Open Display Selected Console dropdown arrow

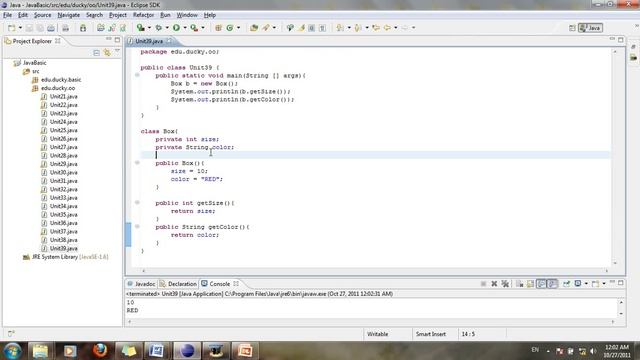click(x=586, y=284)
